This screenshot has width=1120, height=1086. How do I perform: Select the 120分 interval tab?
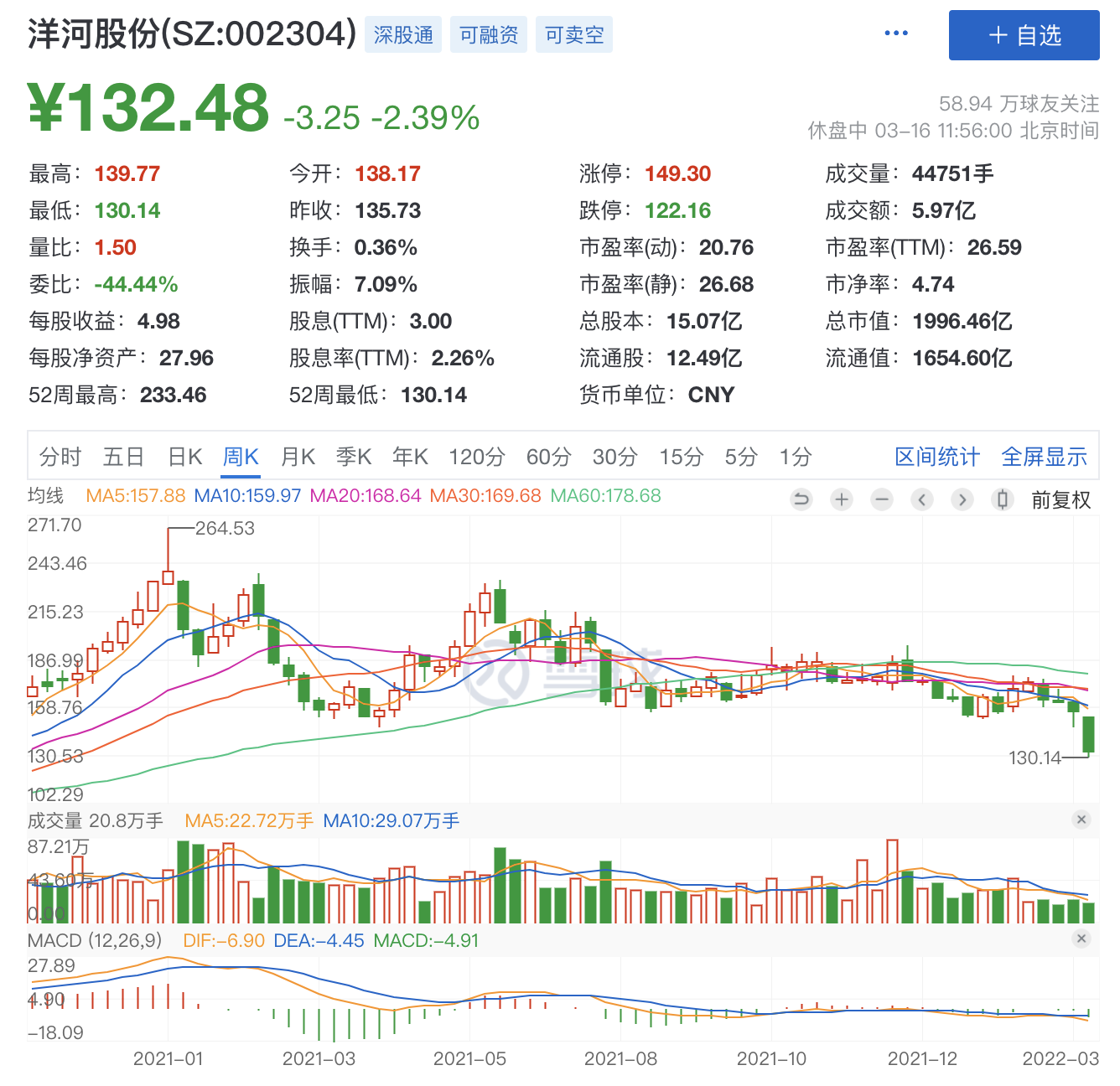point(477,457)
